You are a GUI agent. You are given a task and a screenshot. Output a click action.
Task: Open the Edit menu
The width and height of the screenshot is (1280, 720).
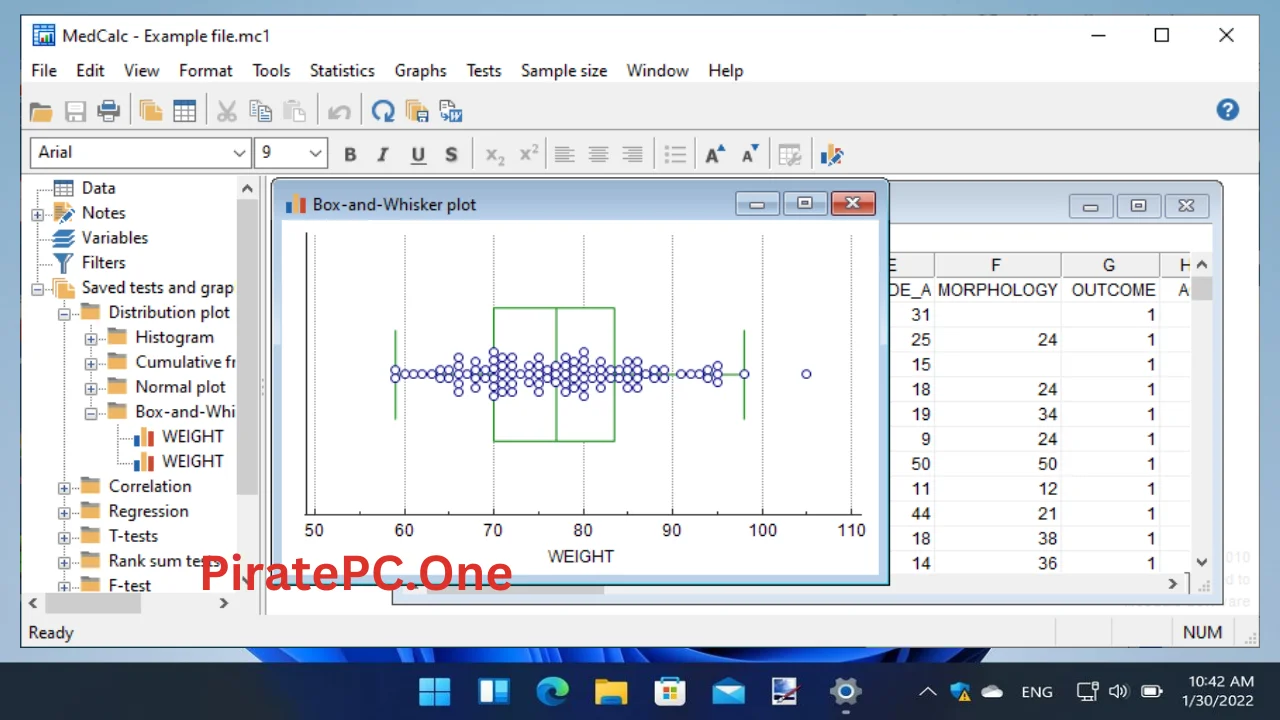click(90, 70)
